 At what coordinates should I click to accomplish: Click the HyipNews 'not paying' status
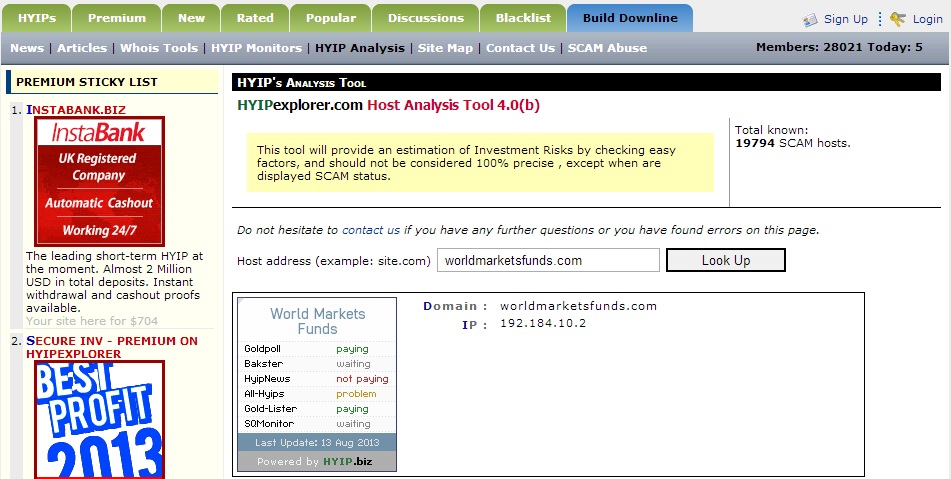pyautogui.click(x=362, y=378)
